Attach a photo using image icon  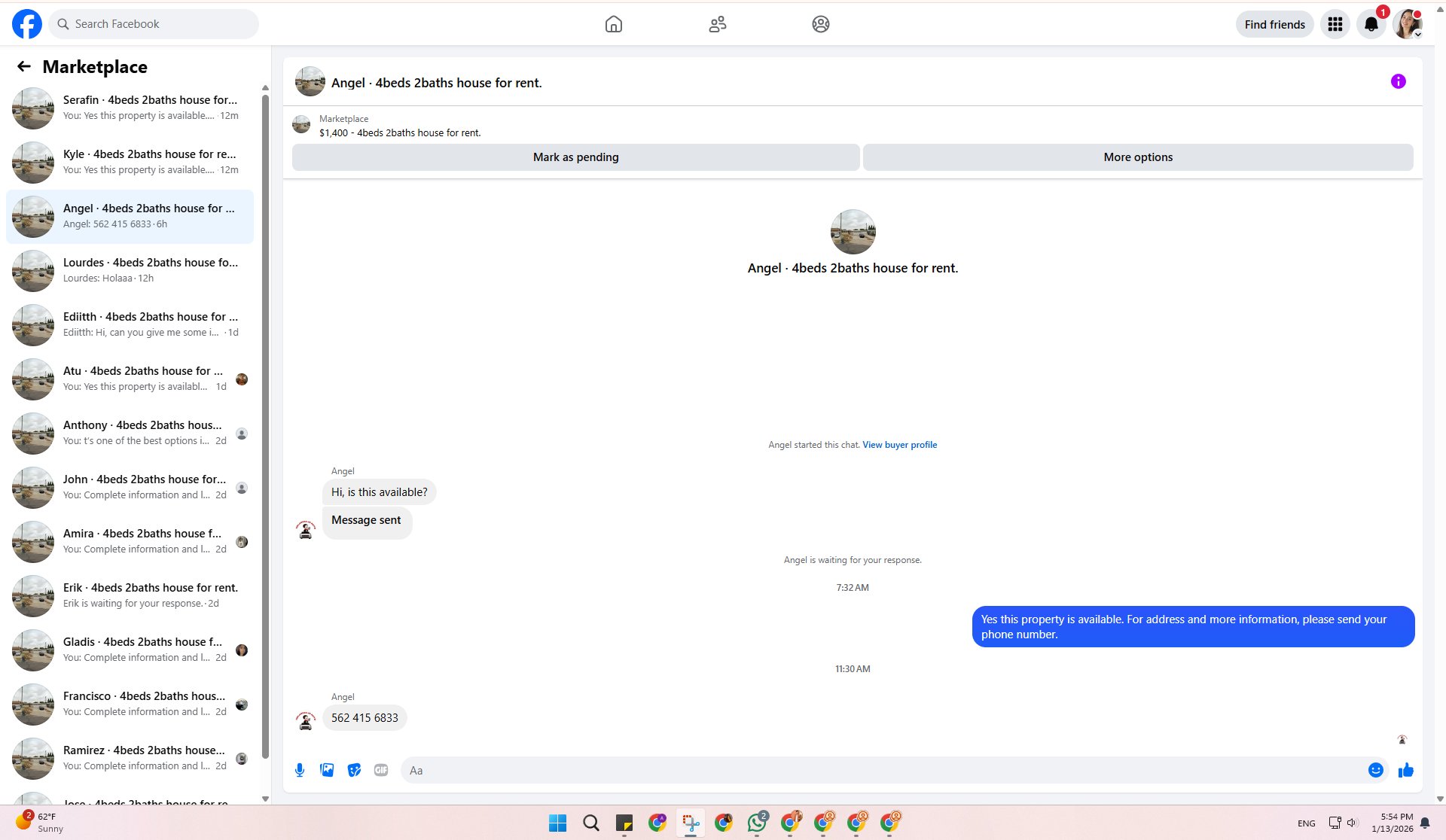coord(327,770)
